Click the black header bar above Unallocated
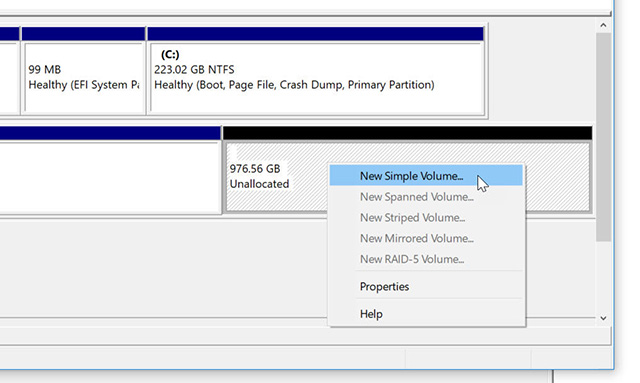The width and height of the screenshot is (640, 383). pos(407,133)
